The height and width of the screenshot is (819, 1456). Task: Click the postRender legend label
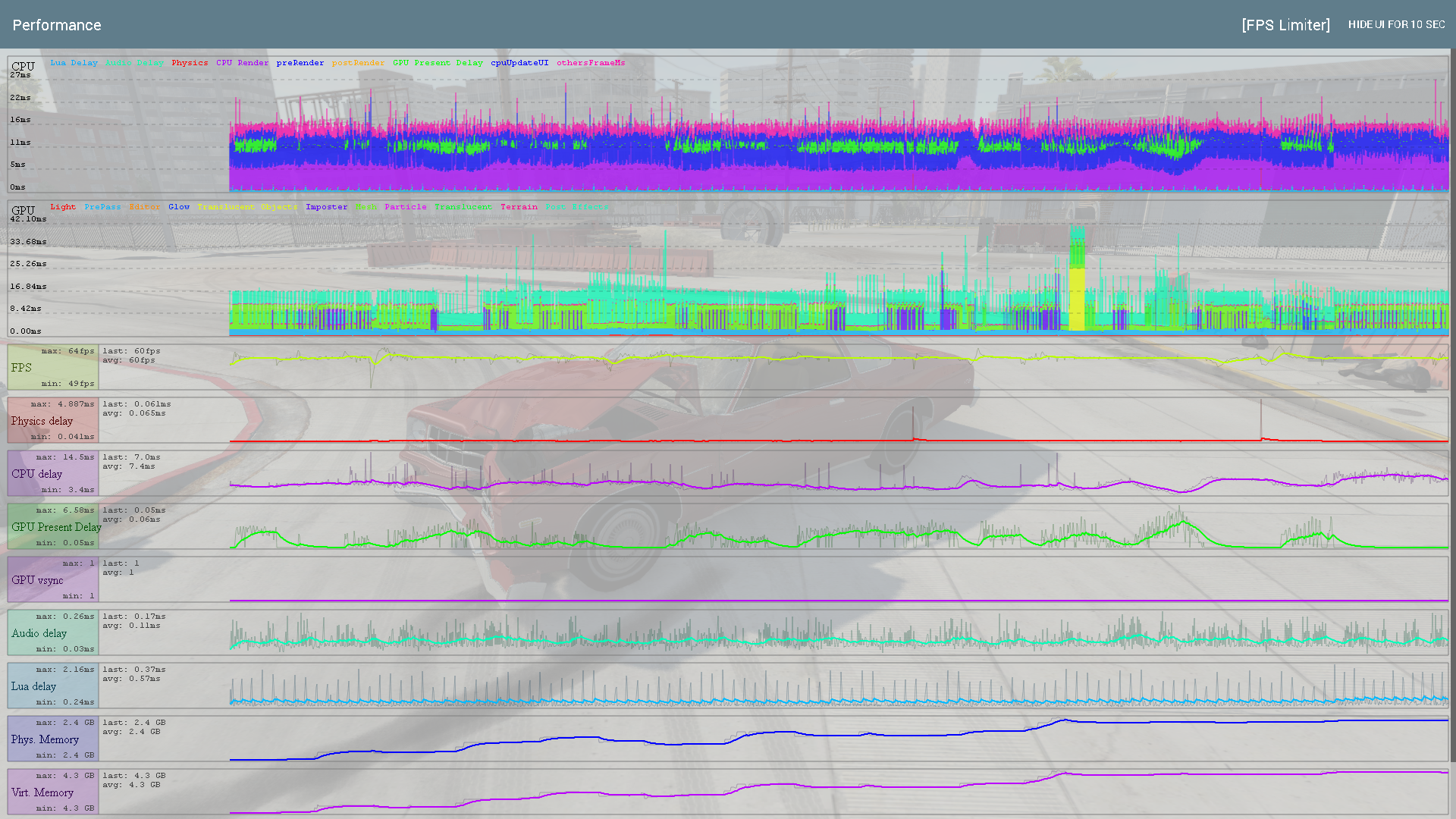click(x=358, y=63)
